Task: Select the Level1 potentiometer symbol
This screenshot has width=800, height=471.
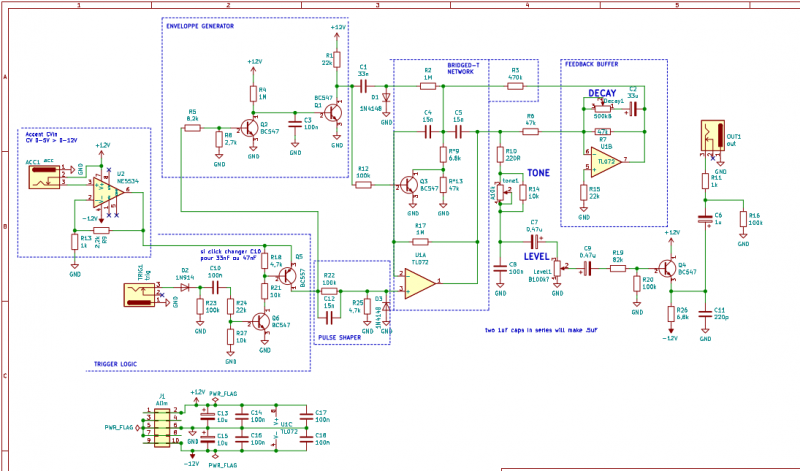Action: pos(557,269)
